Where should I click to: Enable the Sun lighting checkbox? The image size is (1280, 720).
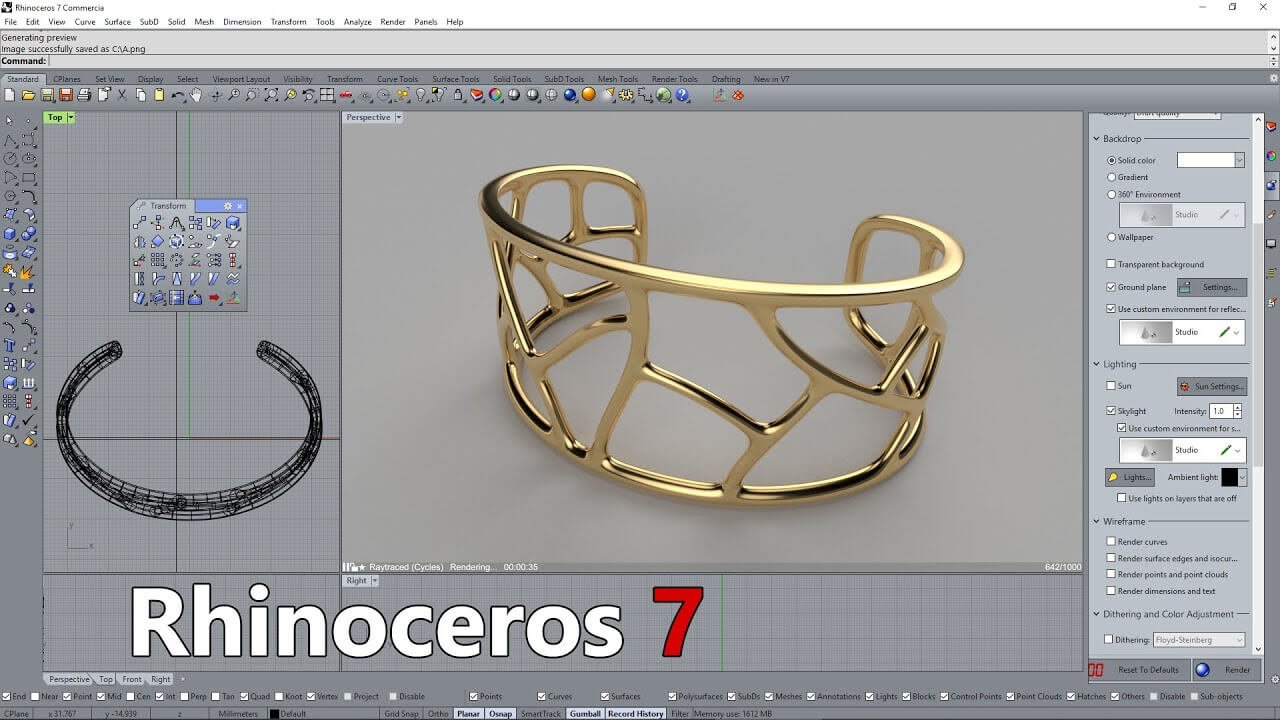(x=1111, y=386)
